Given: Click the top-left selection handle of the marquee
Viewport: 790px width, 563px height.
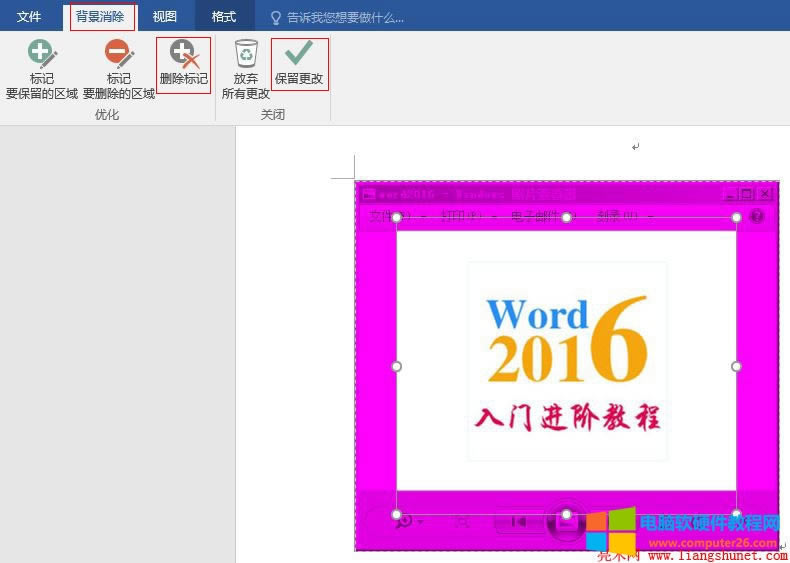Looking at the screenshot, I should click(396, 217).
